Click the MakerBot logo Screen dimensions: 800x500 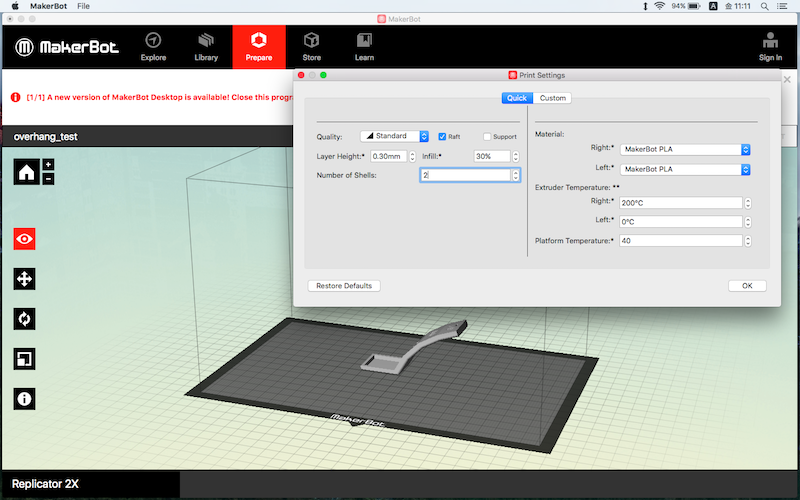[67, 47]
